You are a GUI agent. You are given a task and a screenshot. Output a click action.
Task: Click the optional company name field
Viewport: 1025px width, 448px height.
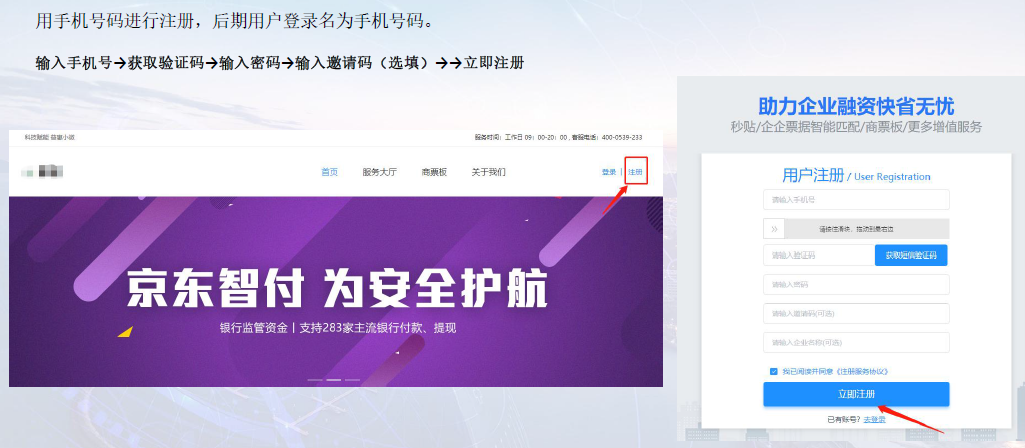pos(855,343)
